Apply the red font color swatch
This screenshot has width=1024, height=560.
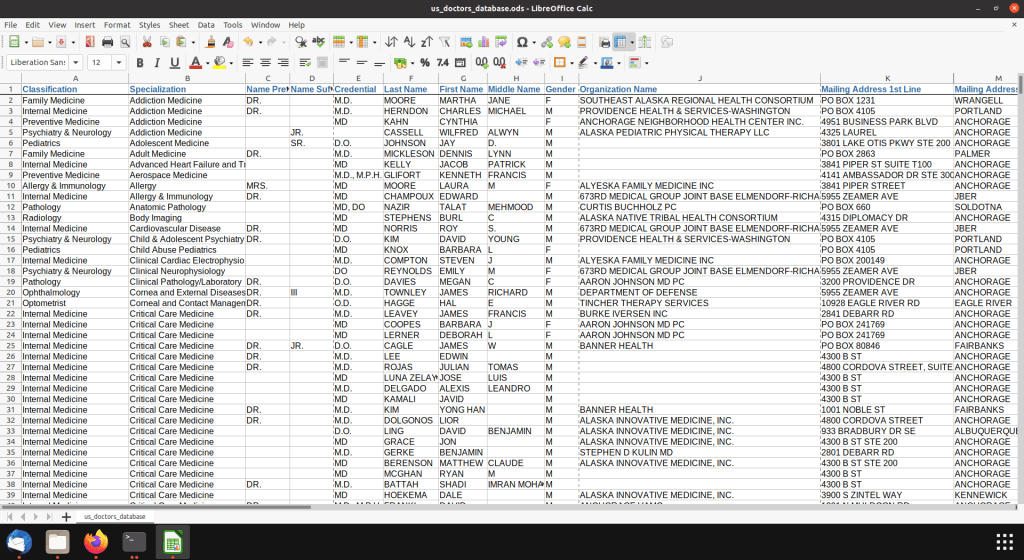195,62
